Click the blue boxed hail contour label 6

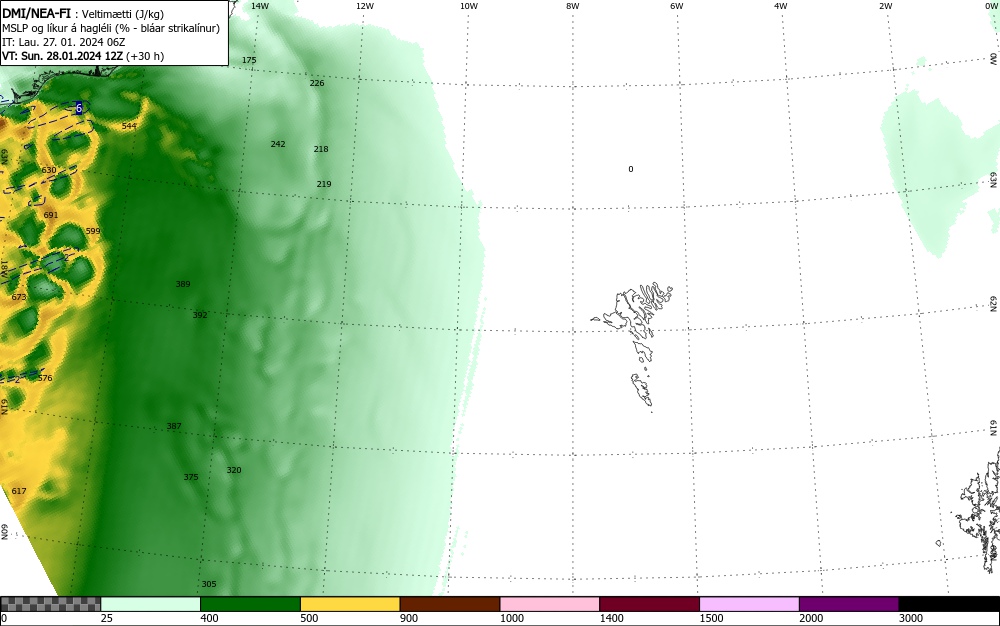79,108
